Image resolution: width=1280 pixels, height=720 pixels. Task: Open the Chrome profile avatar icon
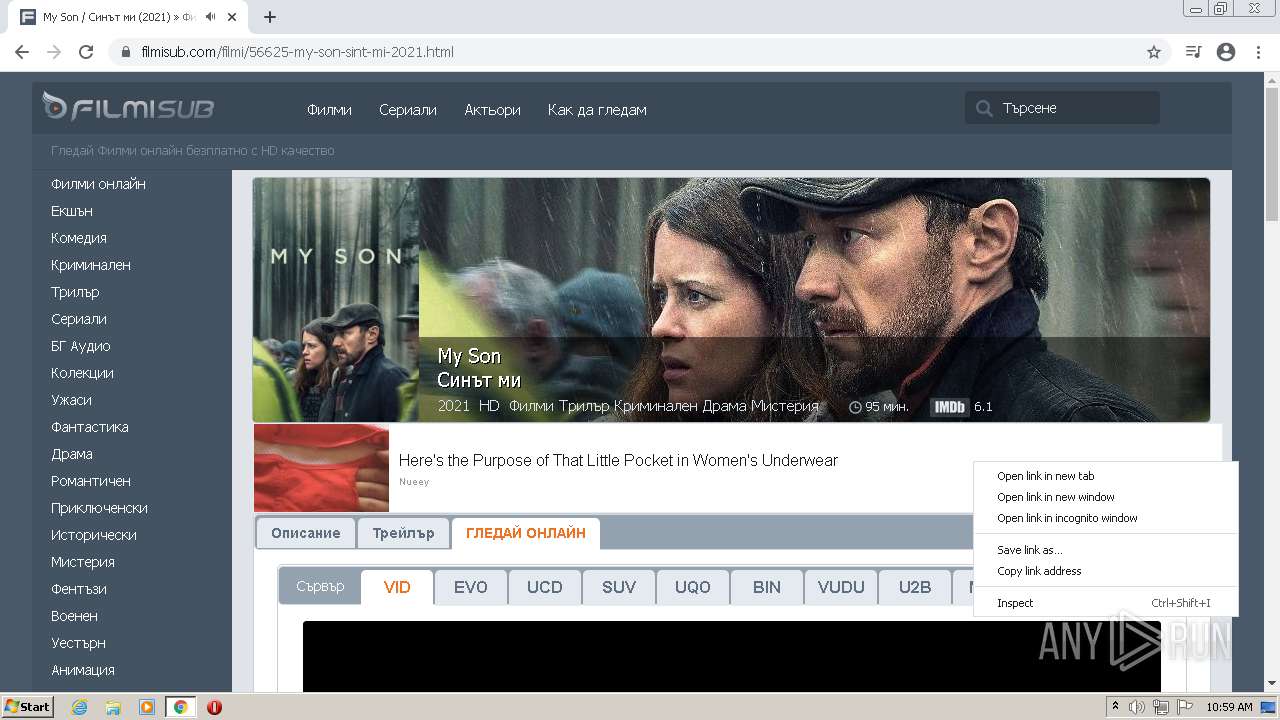[1226, 52]
